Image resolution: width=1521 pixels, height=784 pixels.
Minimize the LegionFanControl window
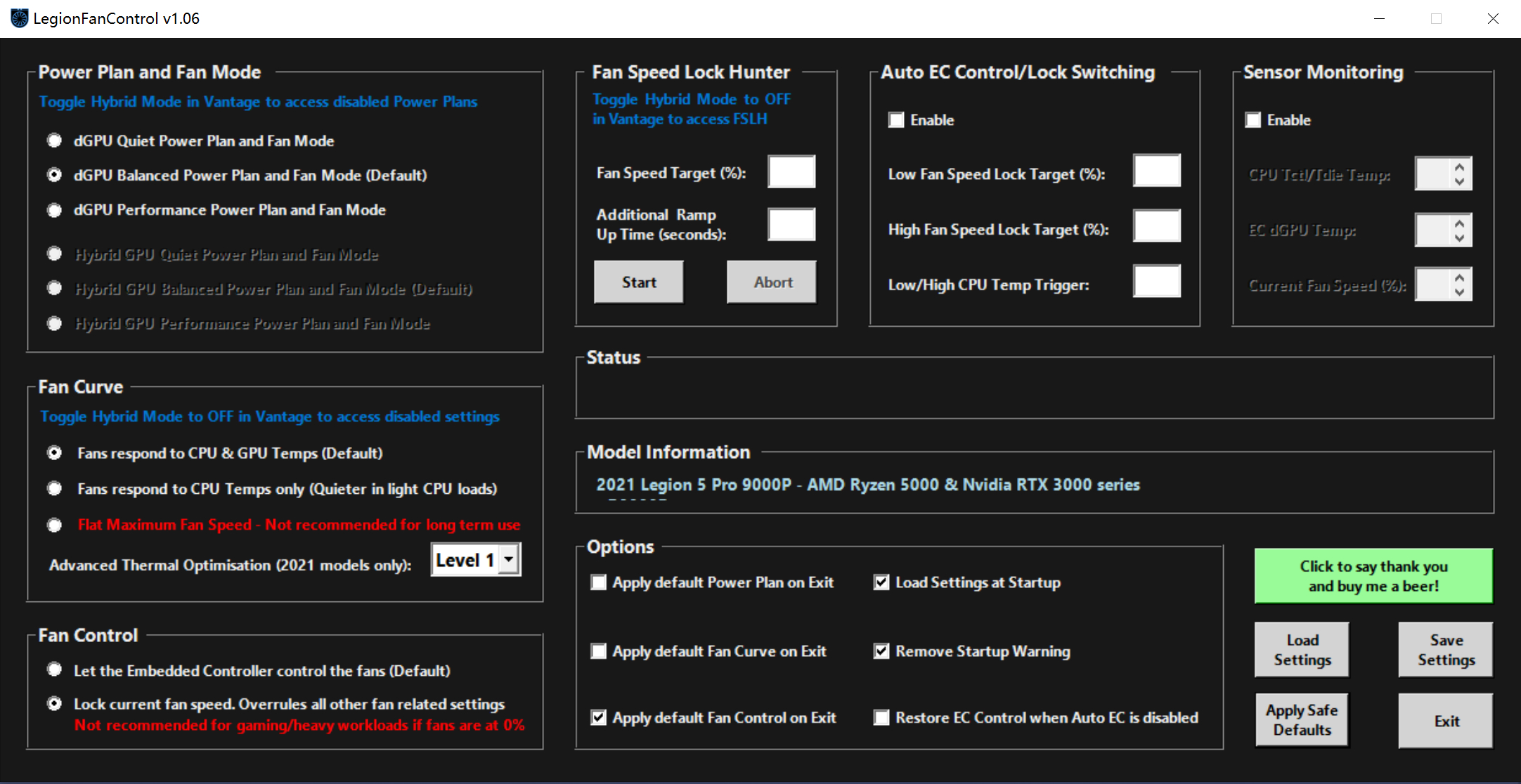[1379, 18]
